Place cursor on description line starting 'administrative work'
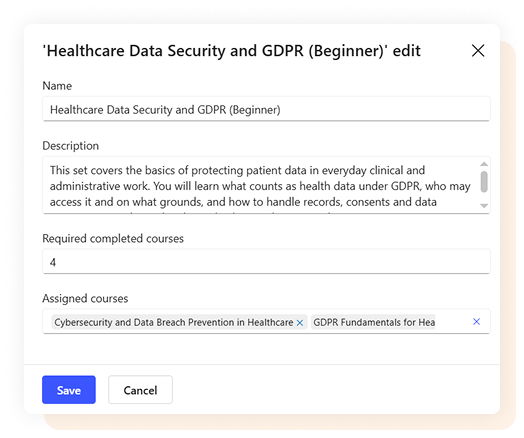Viewport: 524px width, 438px height. point(260,186)
